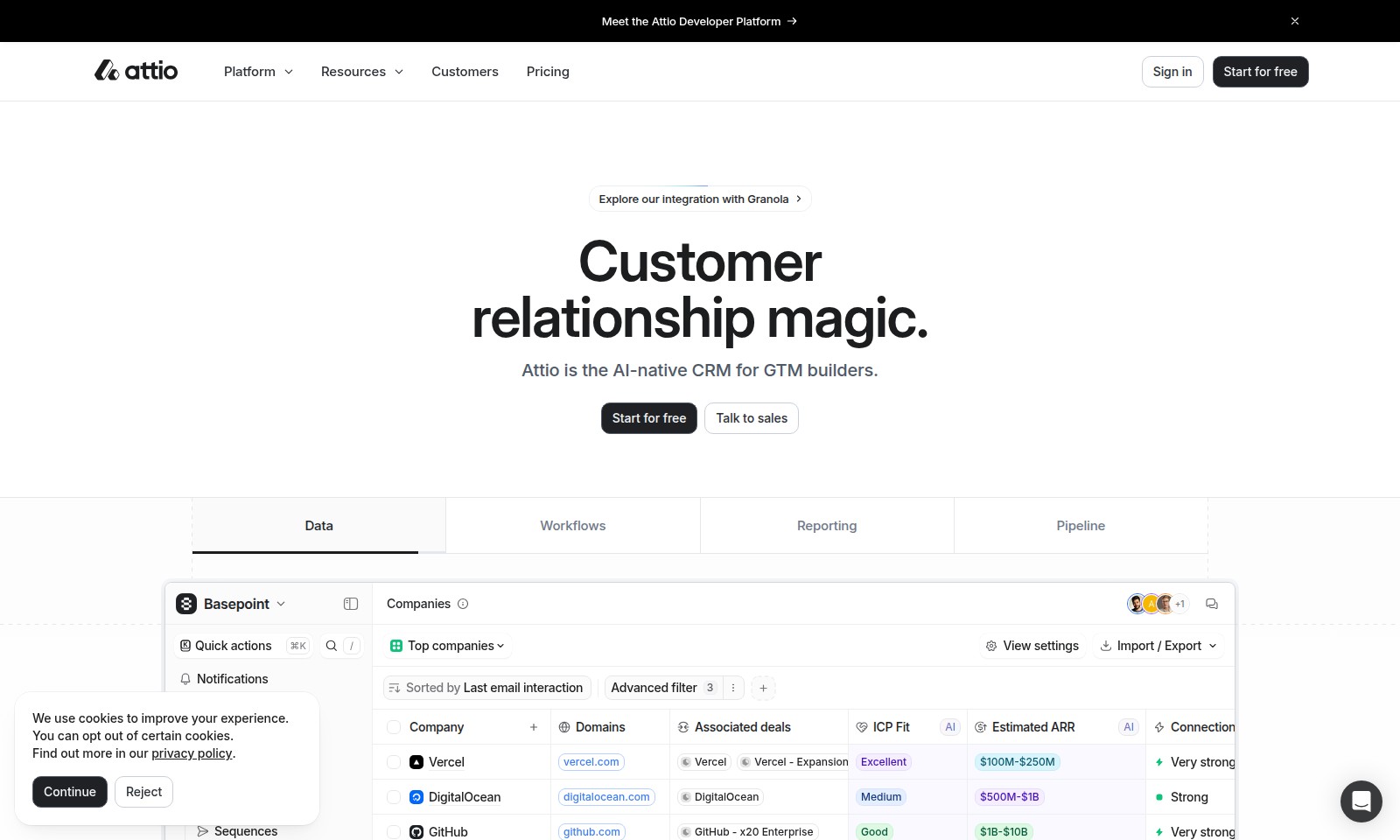Switch to the Pipeline tab

(1081, 526)
